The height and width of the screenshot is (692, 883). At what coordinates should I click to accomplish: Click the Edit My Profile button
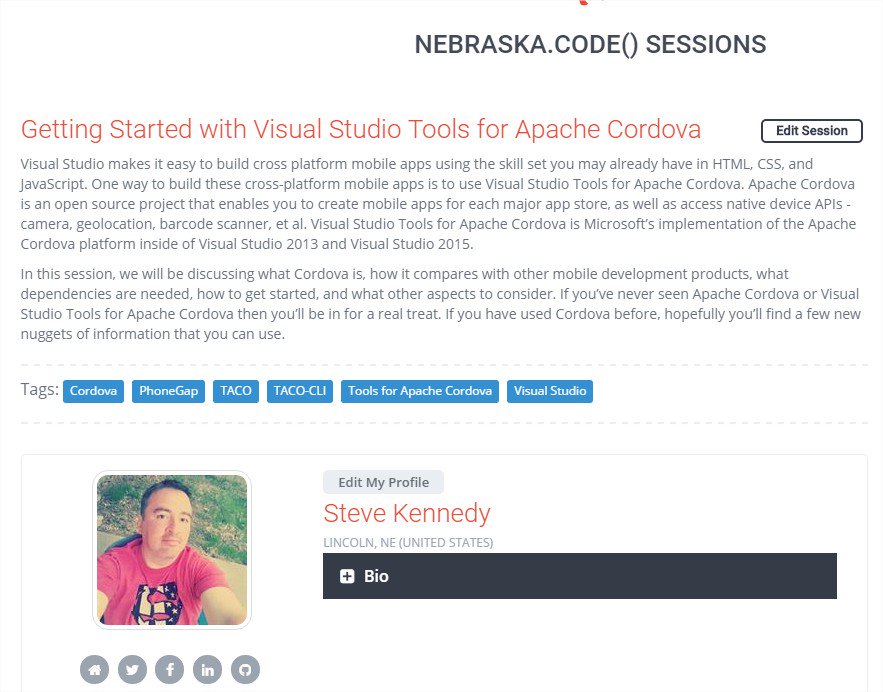click(x=383, y=482)
